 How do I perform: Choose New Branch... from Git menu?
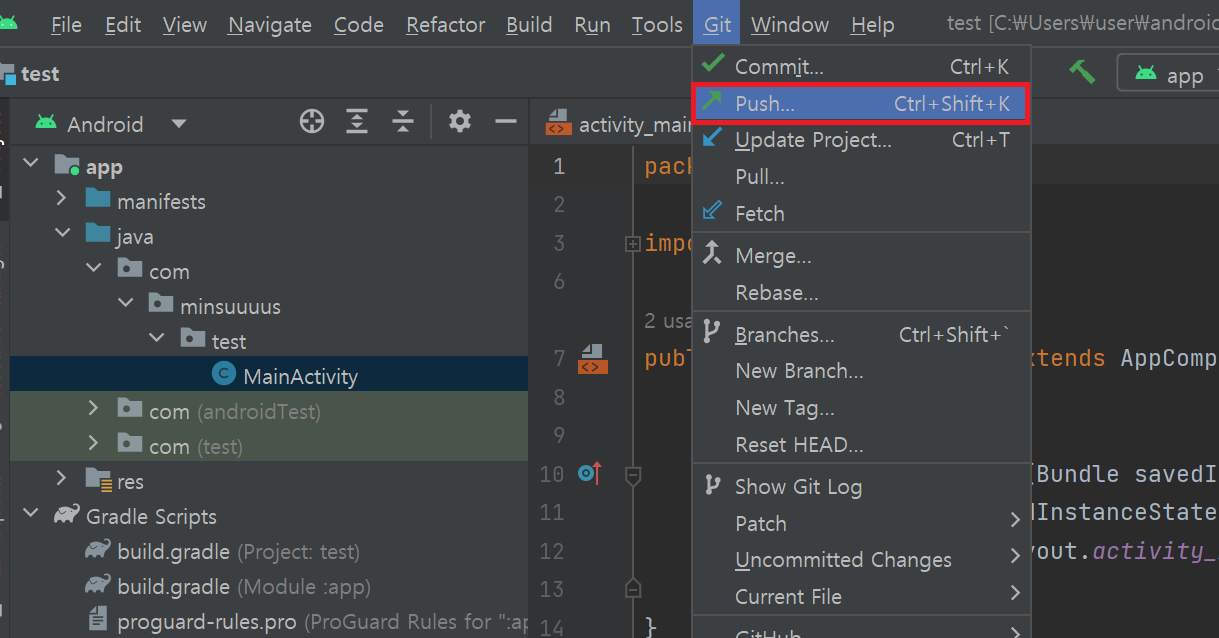pos(861,371)
